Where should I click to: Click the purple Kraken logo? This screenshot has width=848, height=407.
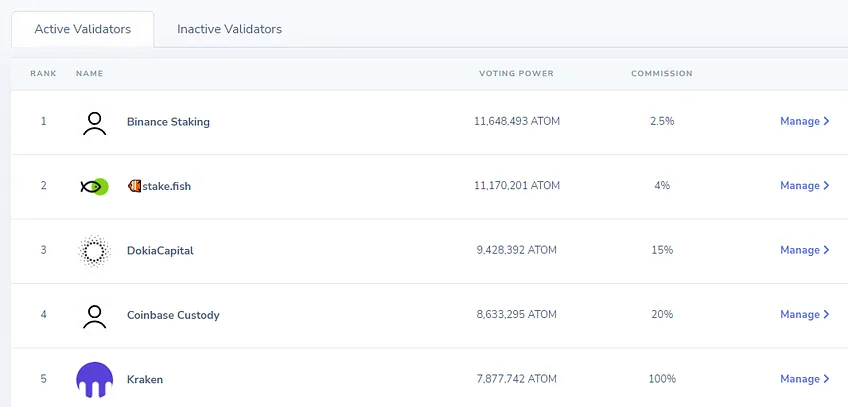point(95,379)
